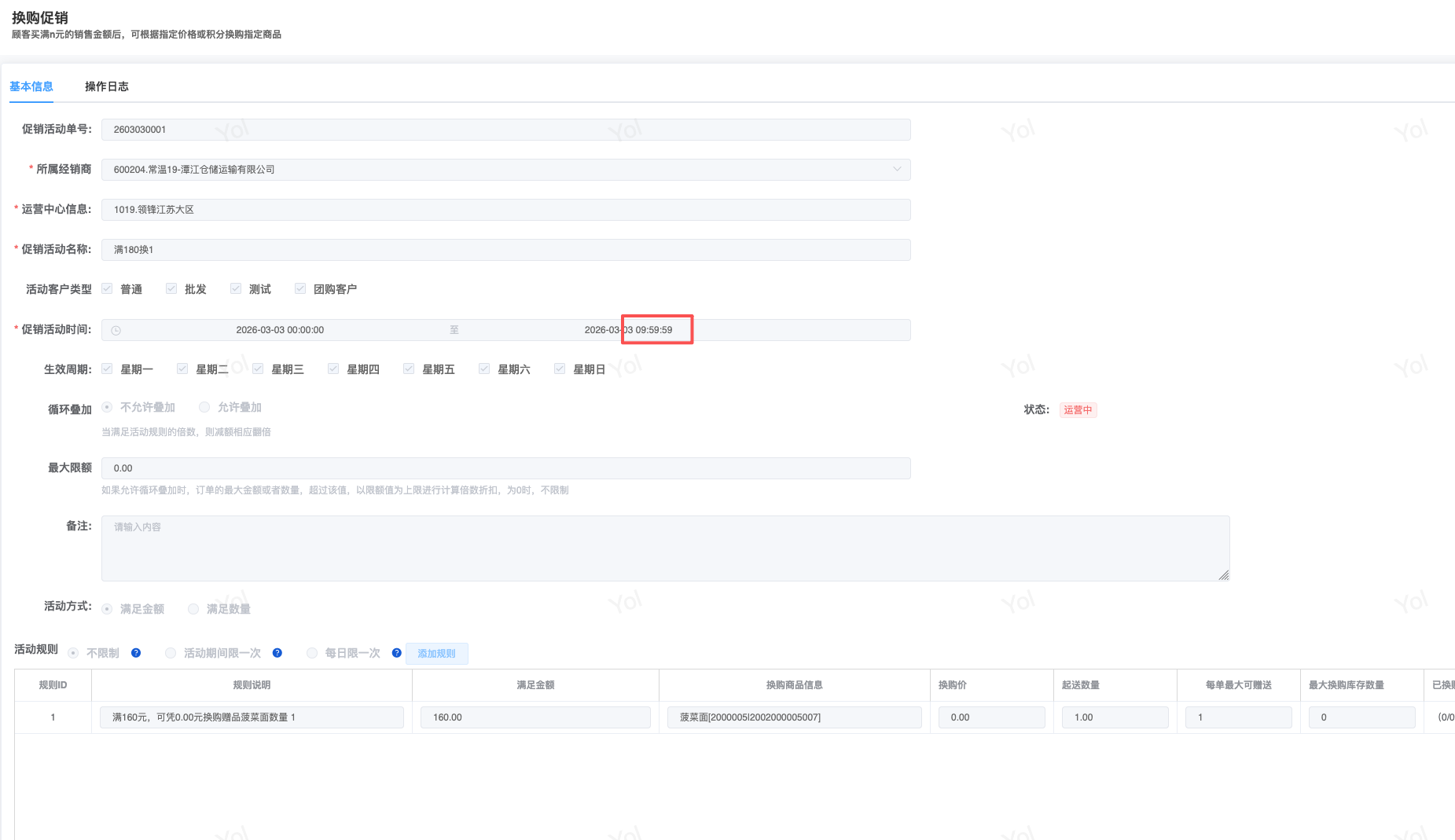Toggle the 星期三 checkbox

tap(258, 369)
